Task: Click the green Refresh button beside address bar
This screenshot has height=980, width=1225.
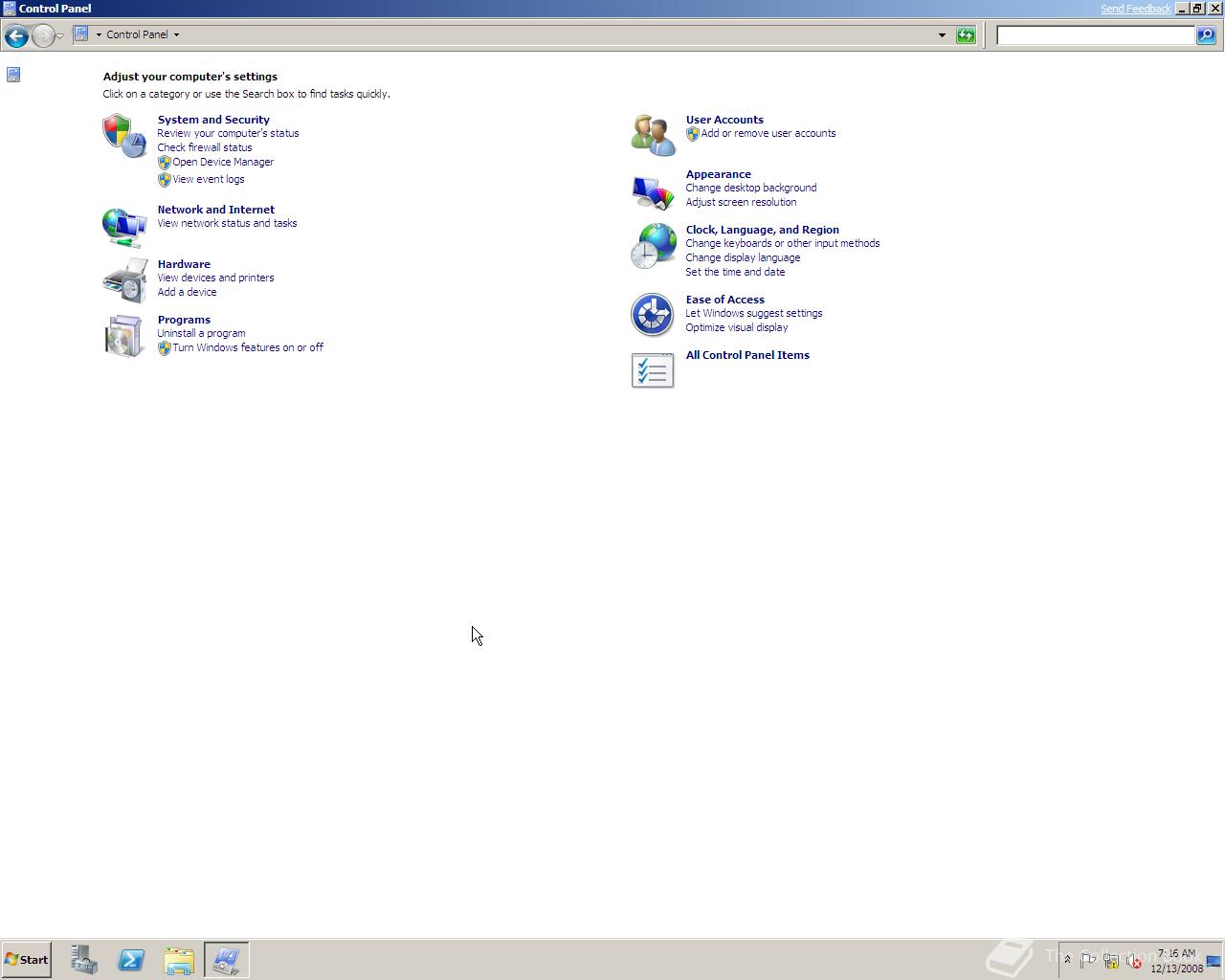Action: pyautogui.click(x=966, y=35)
